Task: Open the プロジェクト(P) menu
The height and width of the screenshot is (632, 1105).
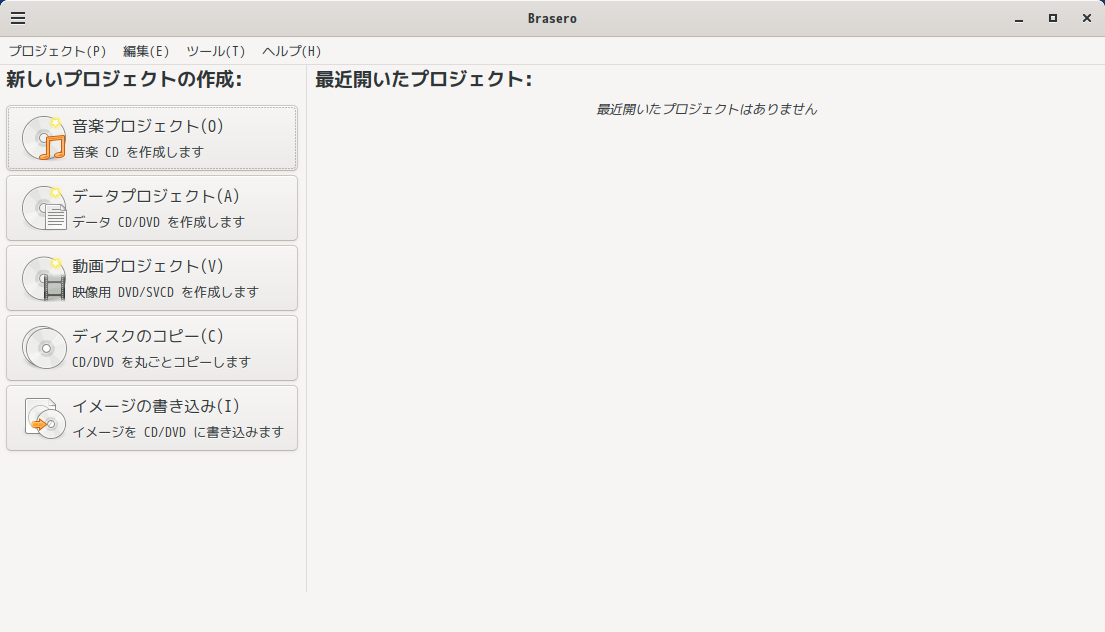Action: [57, 51]
